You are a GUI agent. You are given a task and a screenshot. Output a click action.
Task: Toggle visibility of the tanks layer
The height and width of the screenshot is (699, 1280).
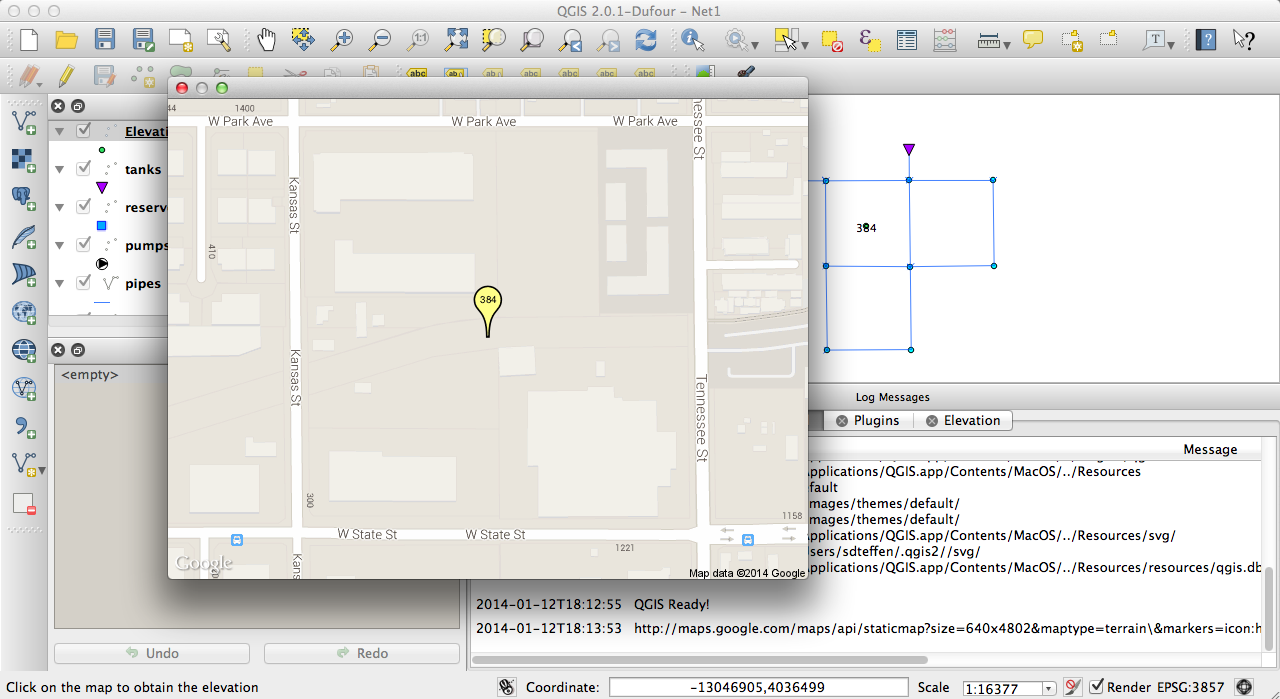[83, 168]
